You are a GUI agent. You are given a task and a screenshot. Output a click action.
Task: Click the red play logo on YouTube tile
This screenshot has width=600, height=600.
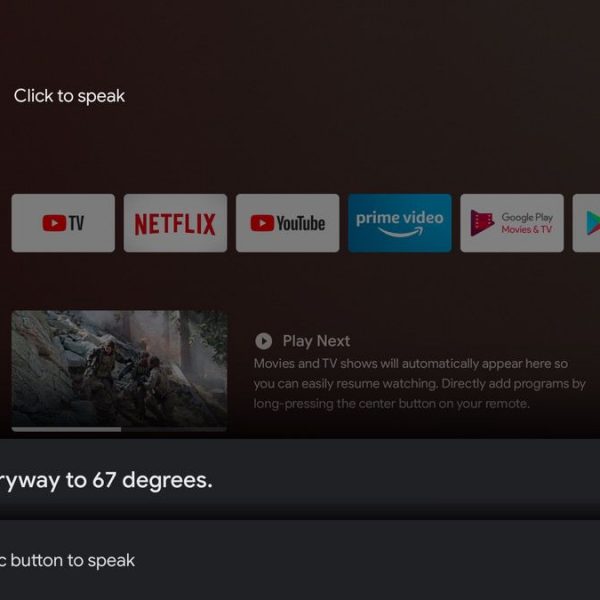[x=262, y=223]
